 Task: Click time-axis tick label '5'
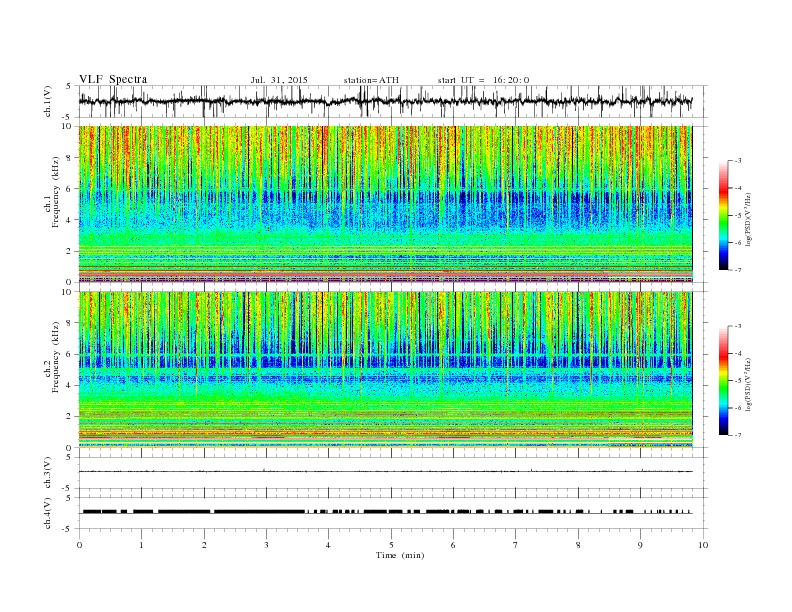tap(391, 545)
